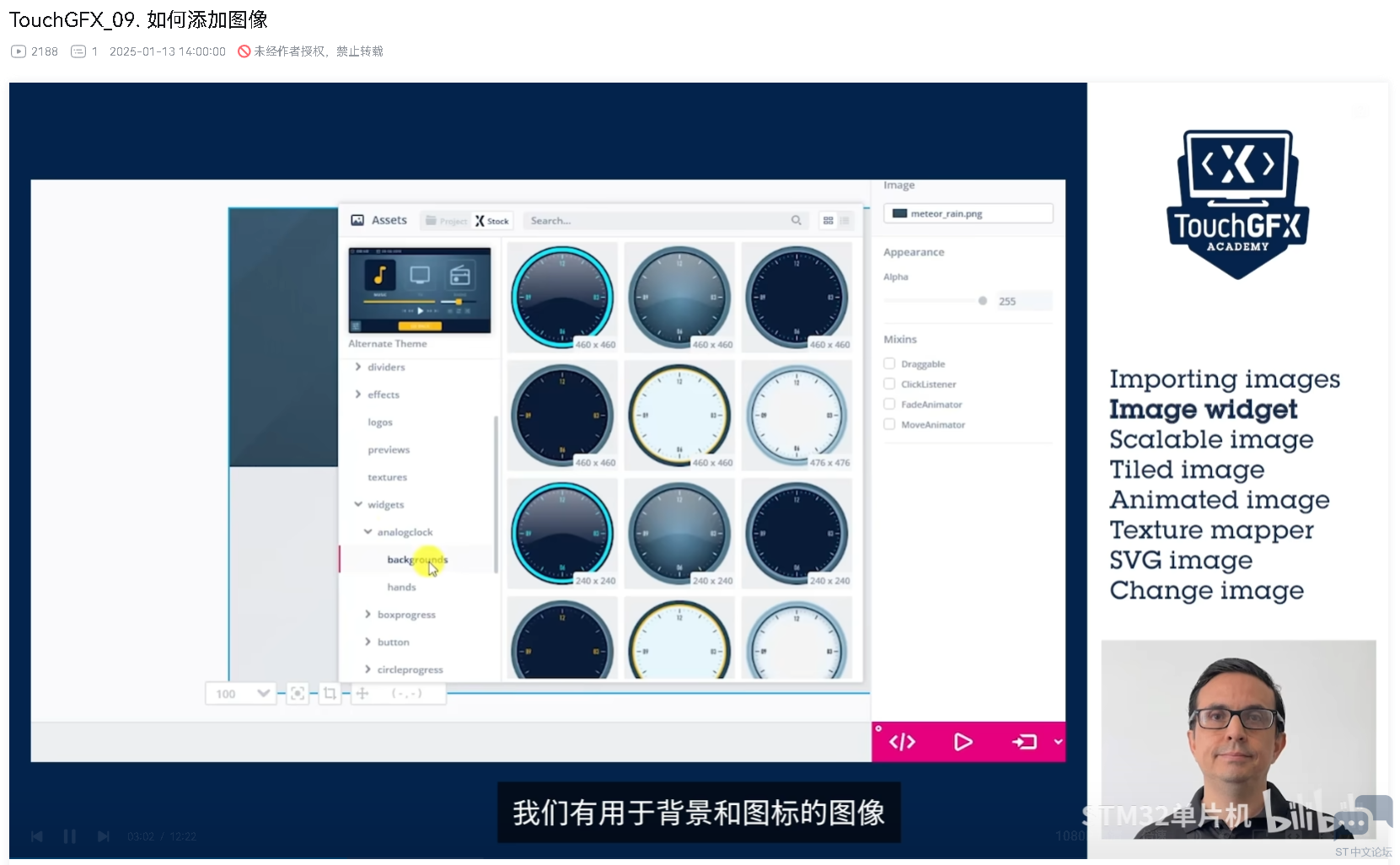
Task: Pause the video playback
Action: pos(69,836)
